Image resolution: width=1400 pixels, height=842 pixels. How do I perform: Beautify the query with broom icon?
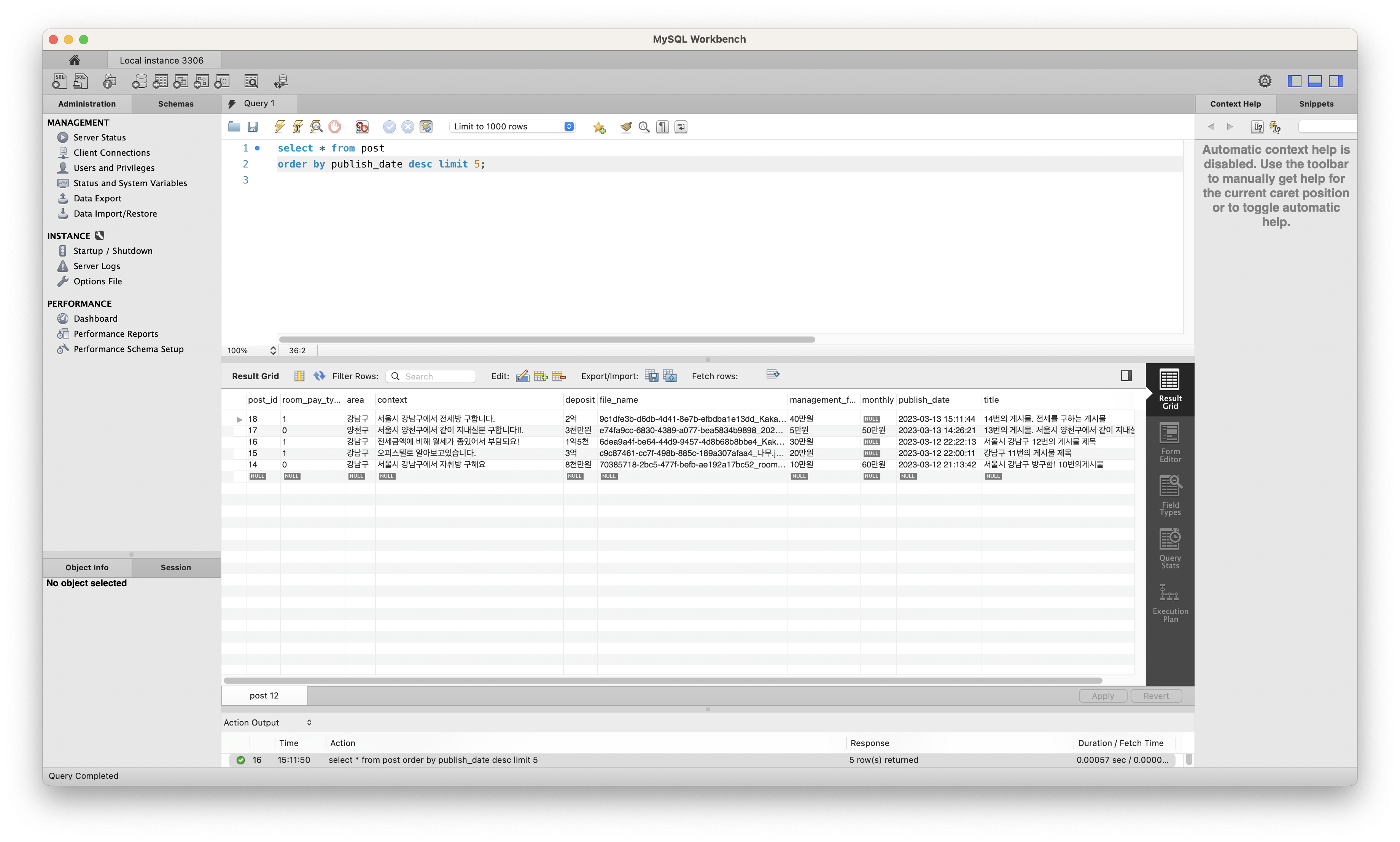pyautogui.click(x=625, y=126)
